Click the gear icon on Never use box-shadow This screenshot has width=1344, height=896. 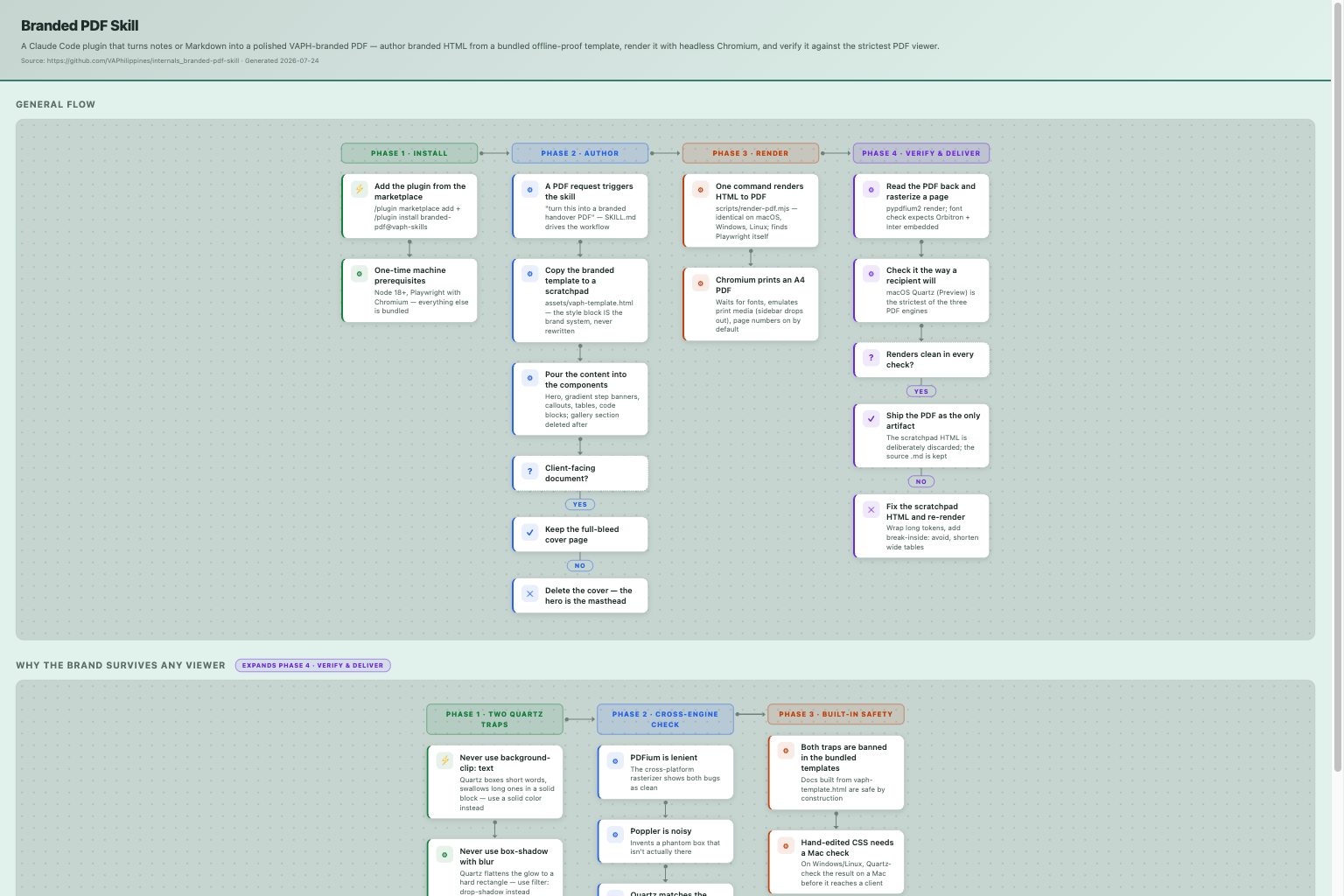[444, 854]
